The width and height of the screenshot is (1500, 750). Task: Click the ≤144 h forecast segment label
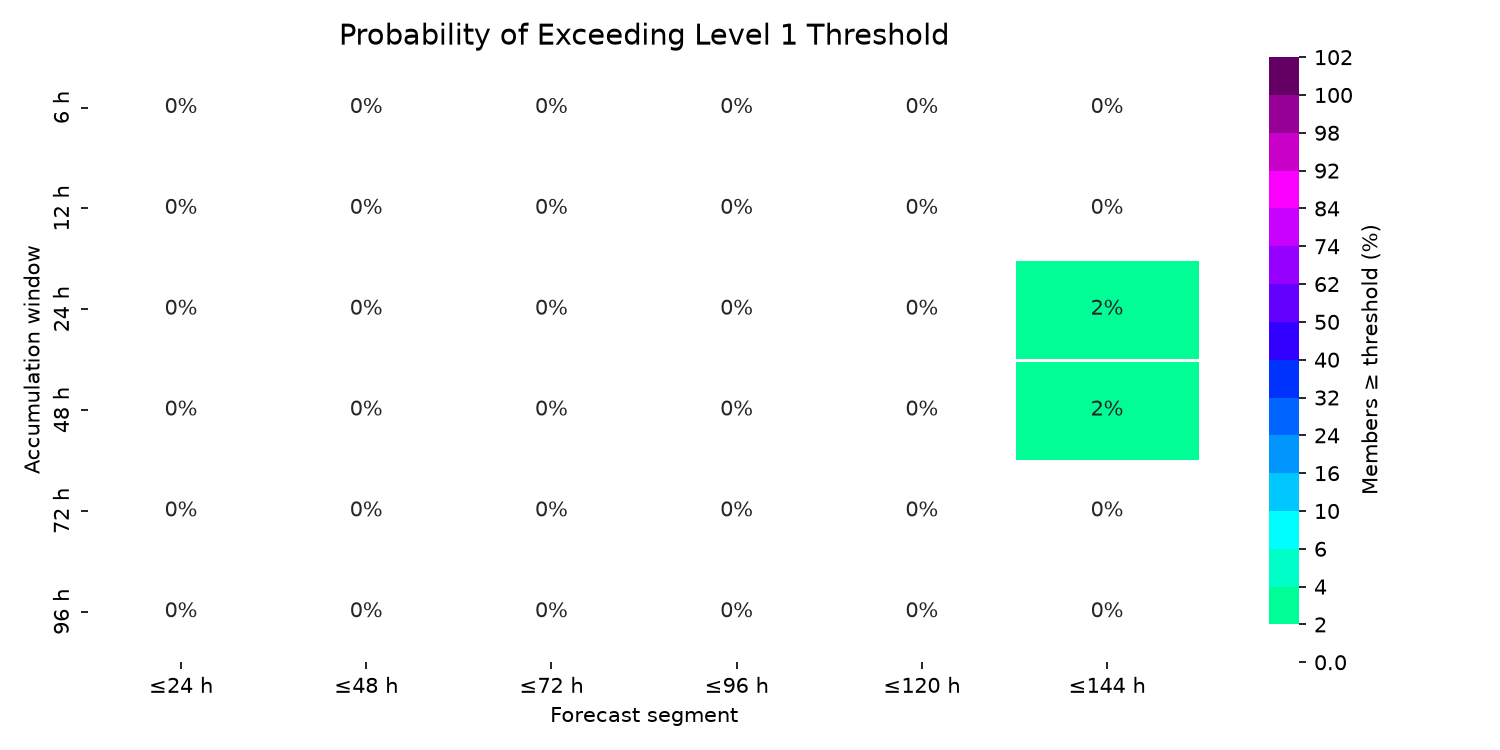point(1107,686)
